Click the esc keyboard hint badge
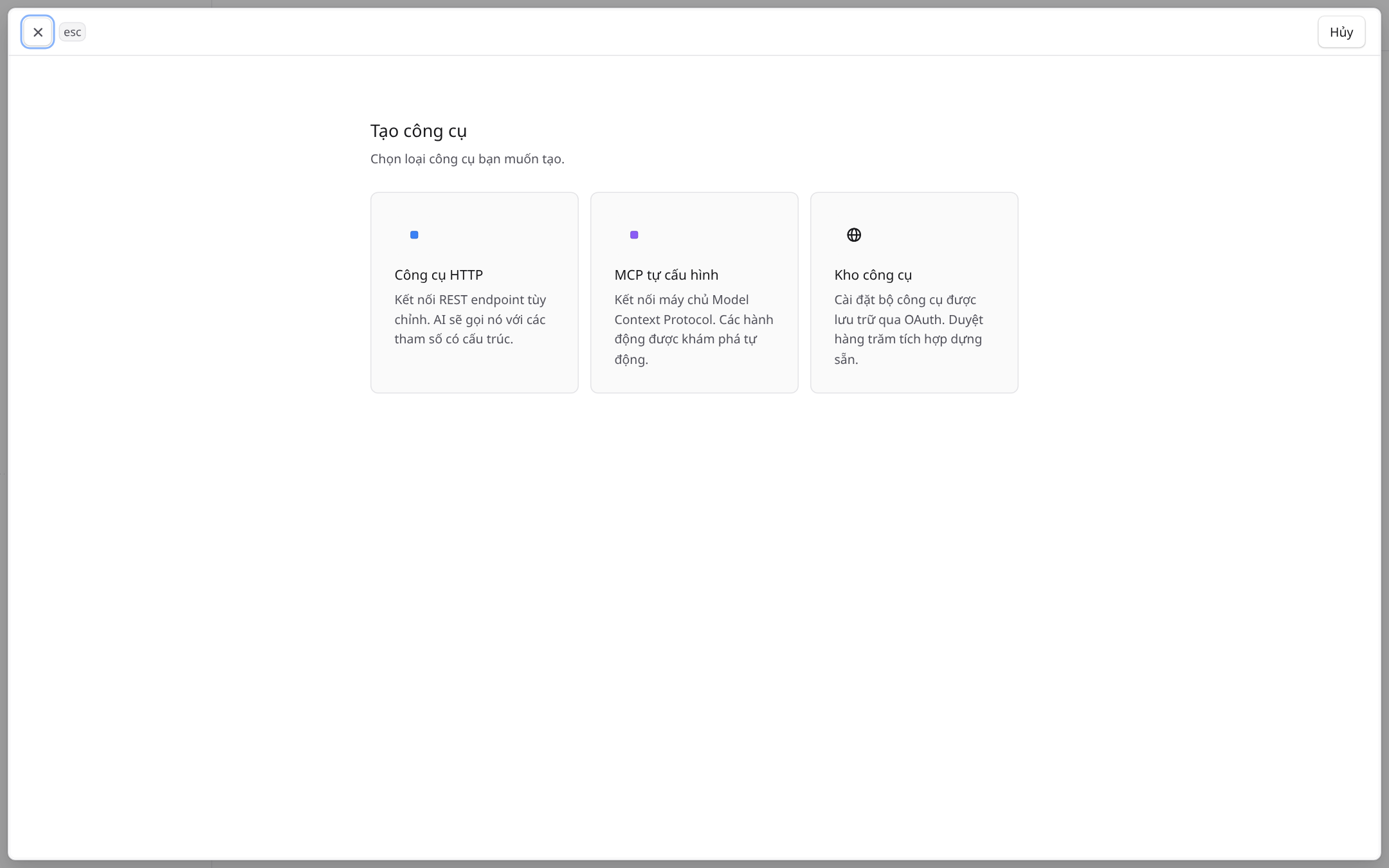 pos(73,32)
